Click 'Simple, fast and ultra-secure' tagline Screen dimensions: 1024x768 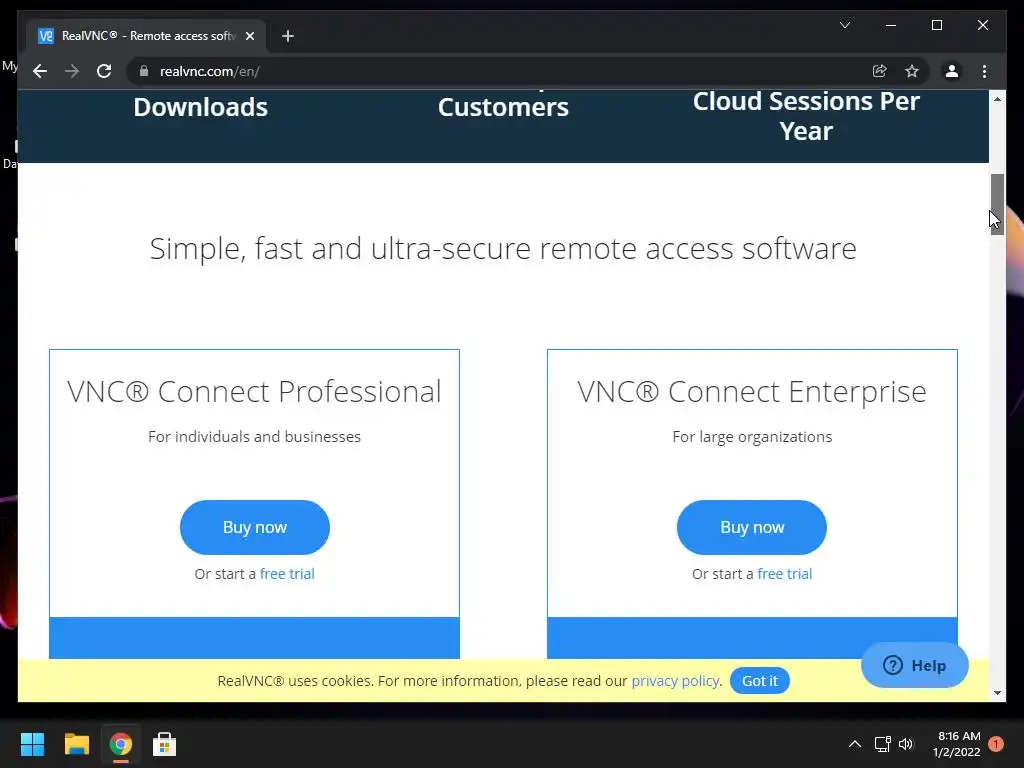tap(503, 248)
